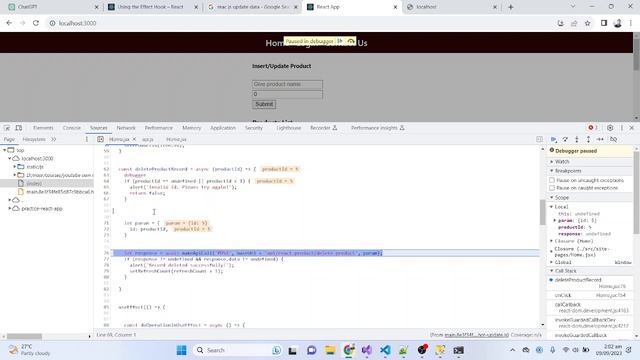Enable Pause on caught exceptions
Image resolution: width=640 pixels, height=360 pixels.
[552, 188]
